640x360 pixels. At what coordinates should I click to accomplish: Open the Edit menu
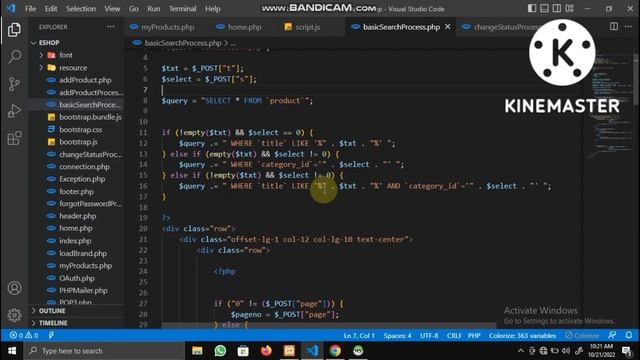pyautogui.click(x=51, y=9)
